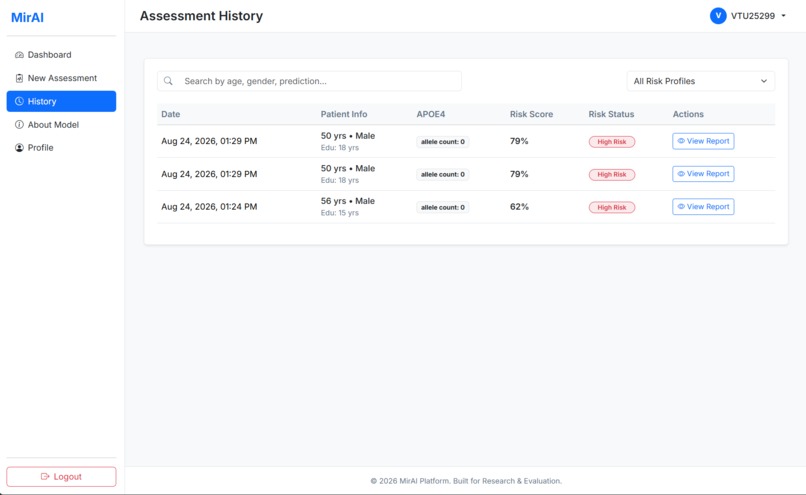The width and height of the screenshot is (806, 495).
Task: Click the Assessment History page title
Action: point(202,16)
